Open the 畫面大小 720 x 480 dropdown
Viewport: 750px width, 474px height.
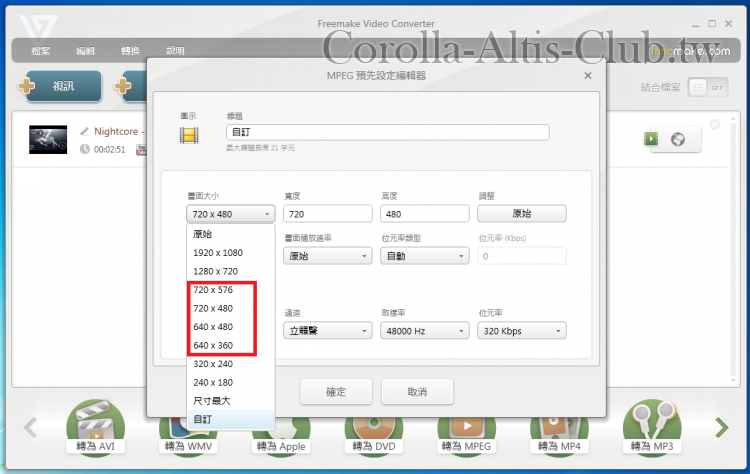[x=231, y=214]
